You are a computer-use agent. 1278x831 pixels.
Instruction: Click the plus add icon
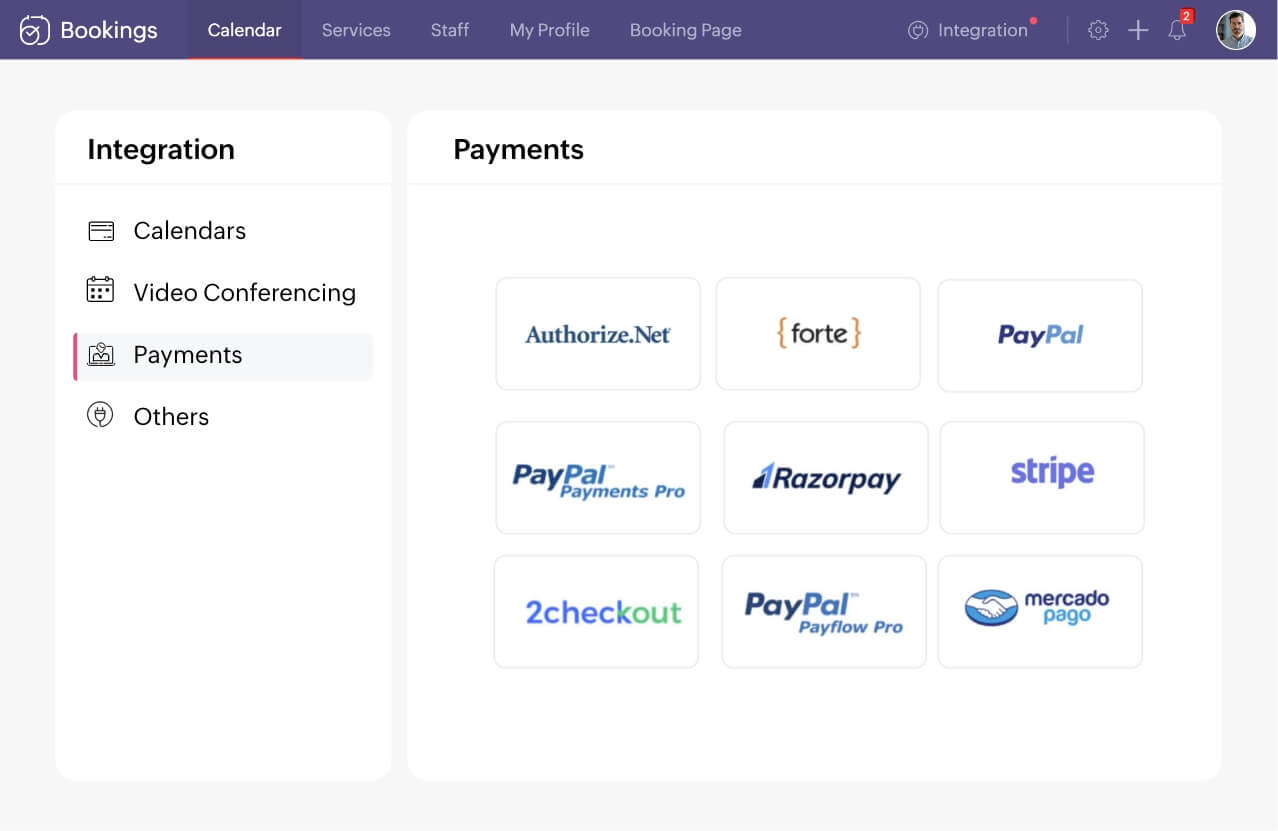tap(1138, 30)
